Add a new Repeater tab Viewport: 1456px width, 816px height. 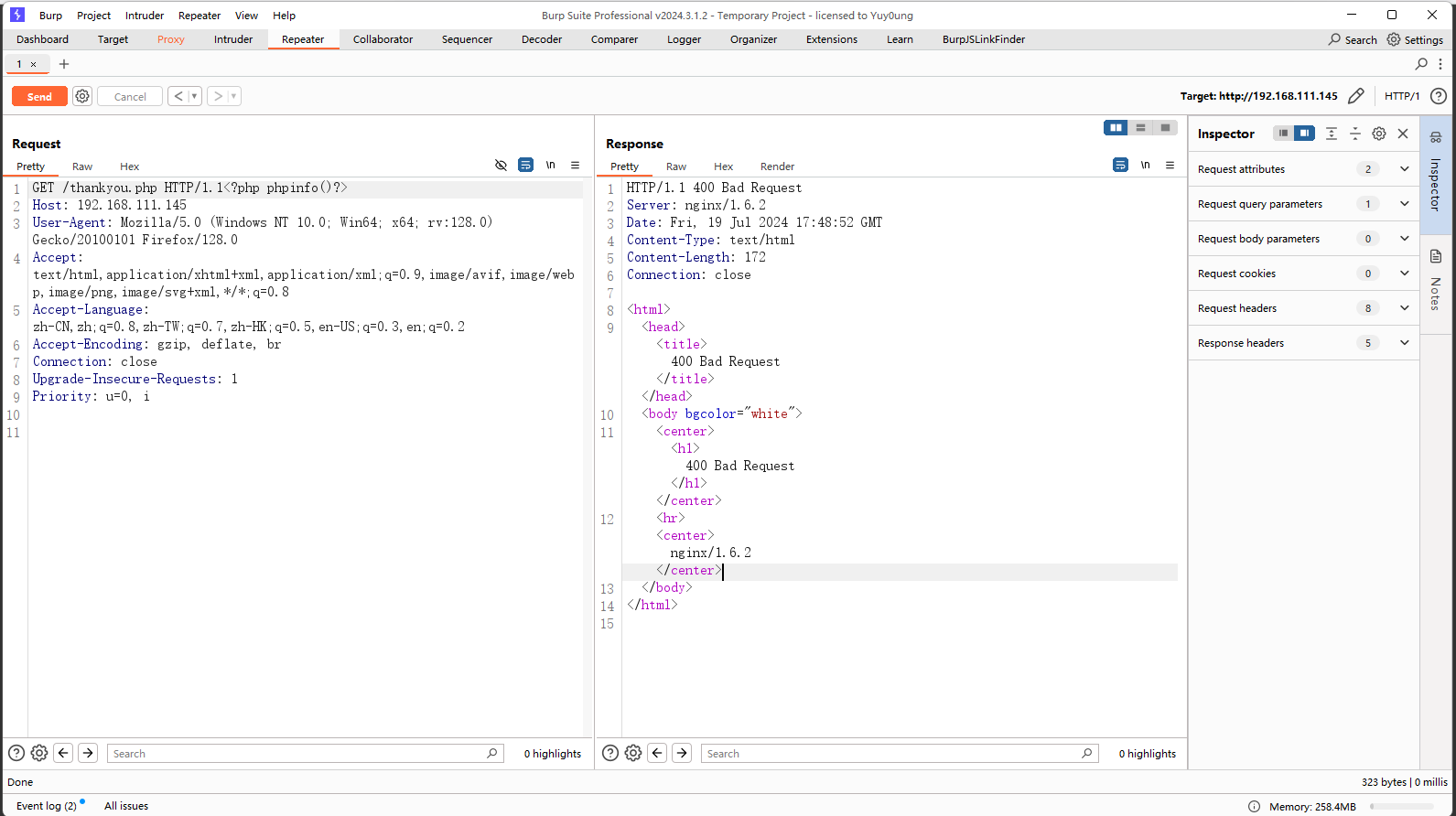pos(64,64)
